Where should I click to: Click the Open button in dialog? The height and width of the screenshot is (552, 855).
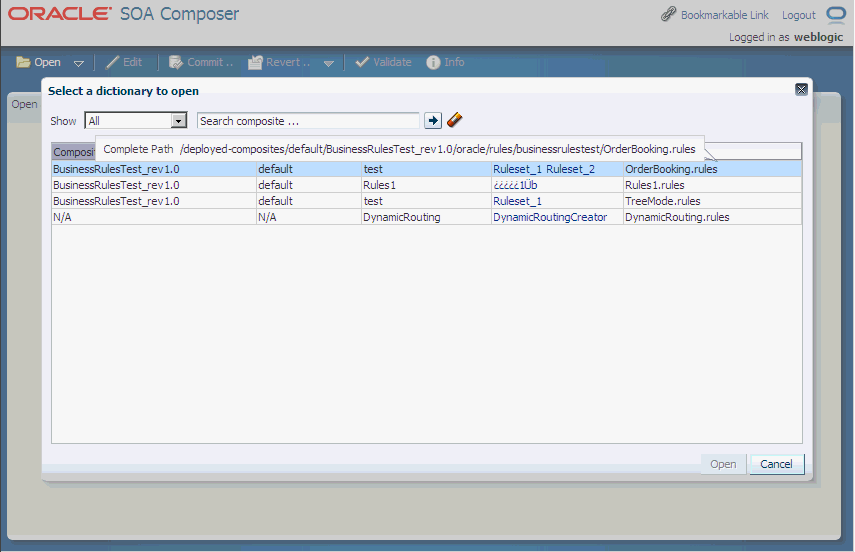[723, 464]
